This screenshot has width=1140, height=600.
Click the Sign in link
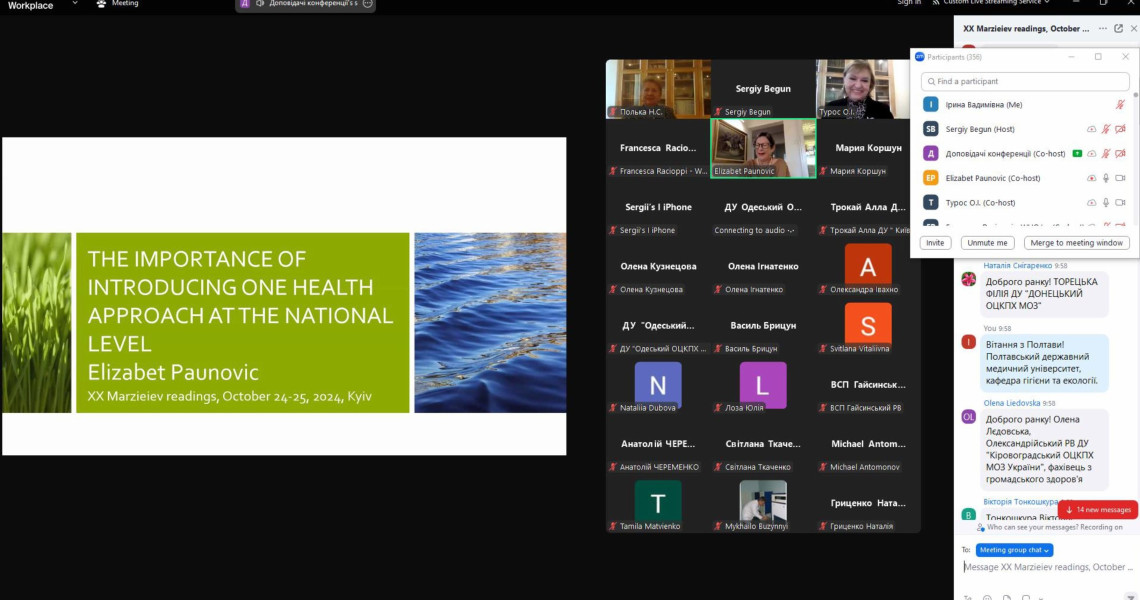909,3
